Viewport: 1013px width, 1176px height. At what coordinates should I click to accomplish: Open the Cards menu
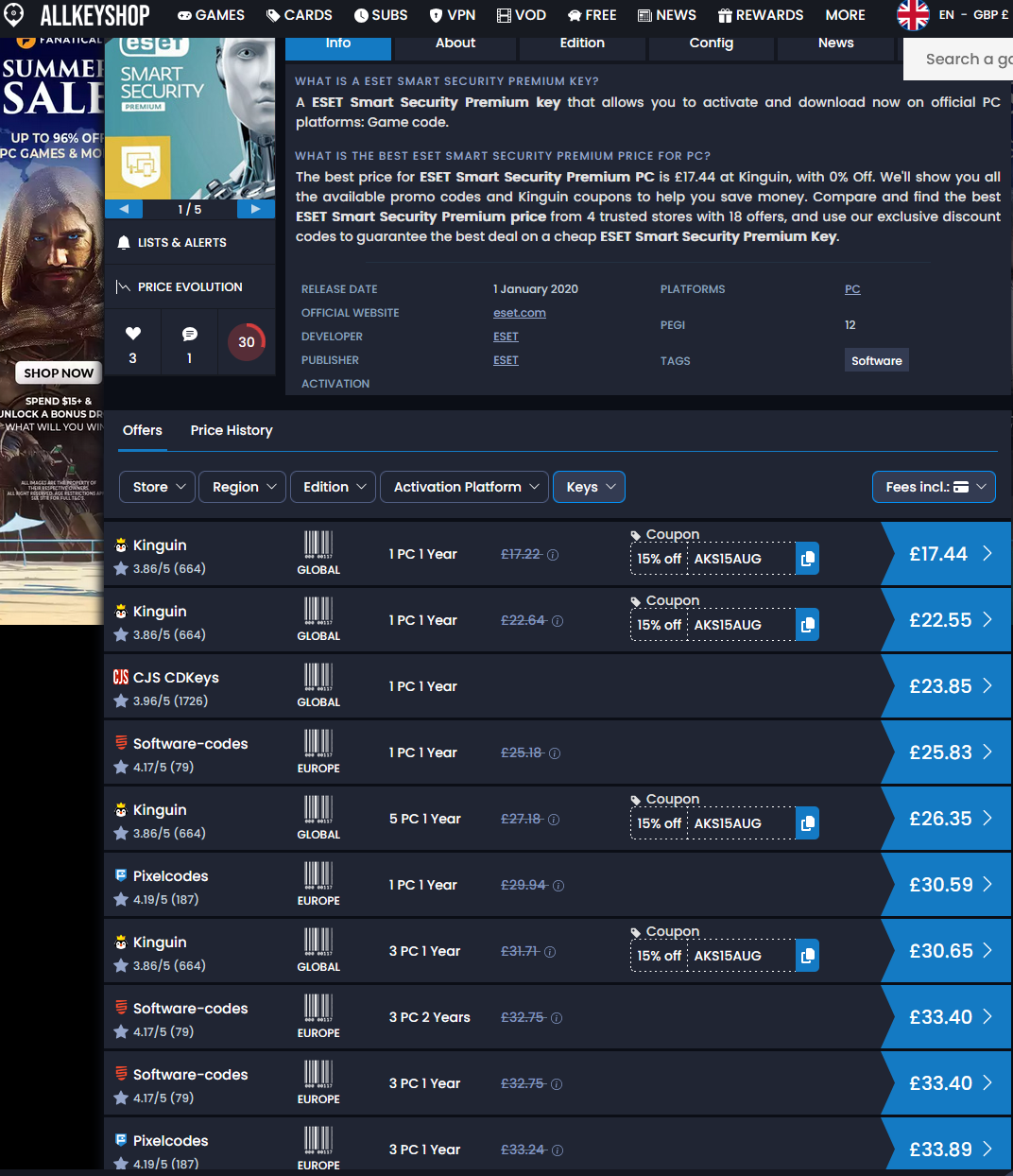click(299, 15)
